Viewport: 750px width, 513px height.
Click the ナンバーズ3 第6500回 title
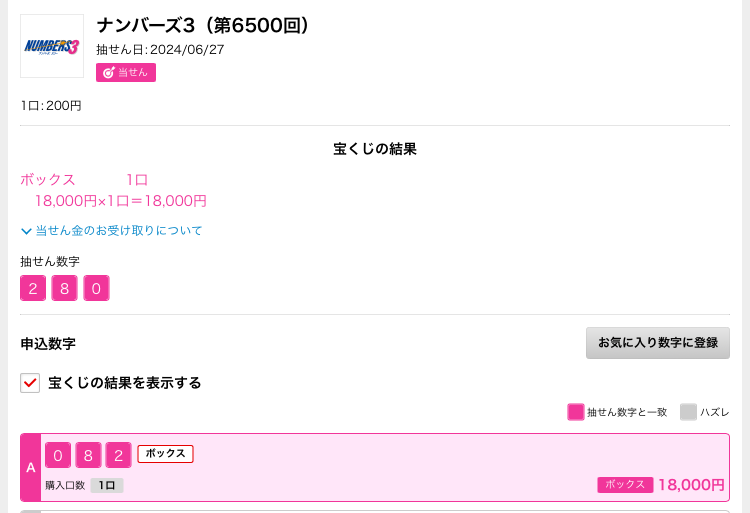(203, 25)
